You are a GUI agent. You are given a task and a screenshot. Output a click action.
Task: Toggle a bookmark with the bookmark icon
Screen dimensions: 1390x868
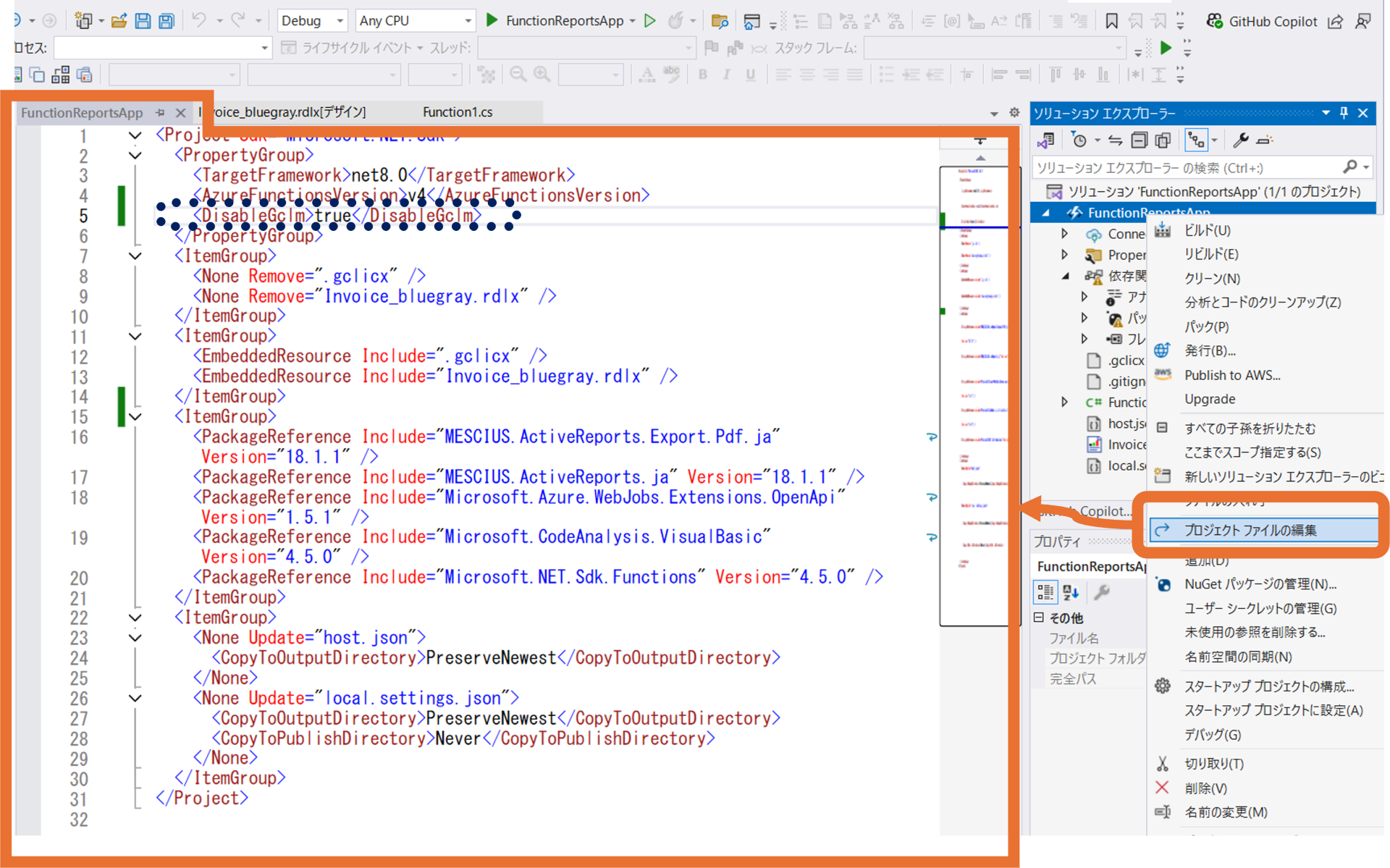pyautogui.click(x=1111, y=21)
